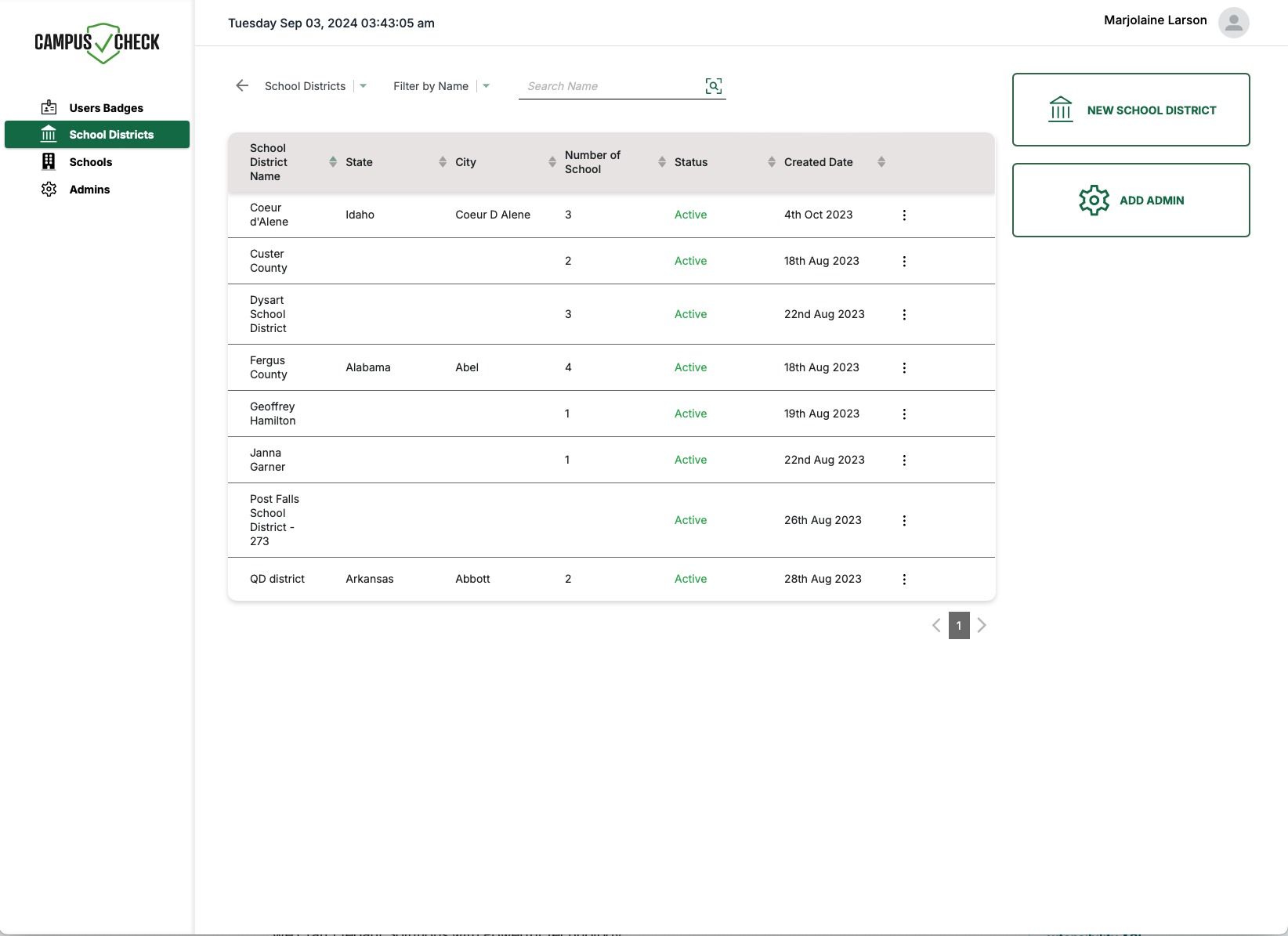Go to Users Badges in the sidebar
This screenshot has width=1288, height=936.
(106, 108)
